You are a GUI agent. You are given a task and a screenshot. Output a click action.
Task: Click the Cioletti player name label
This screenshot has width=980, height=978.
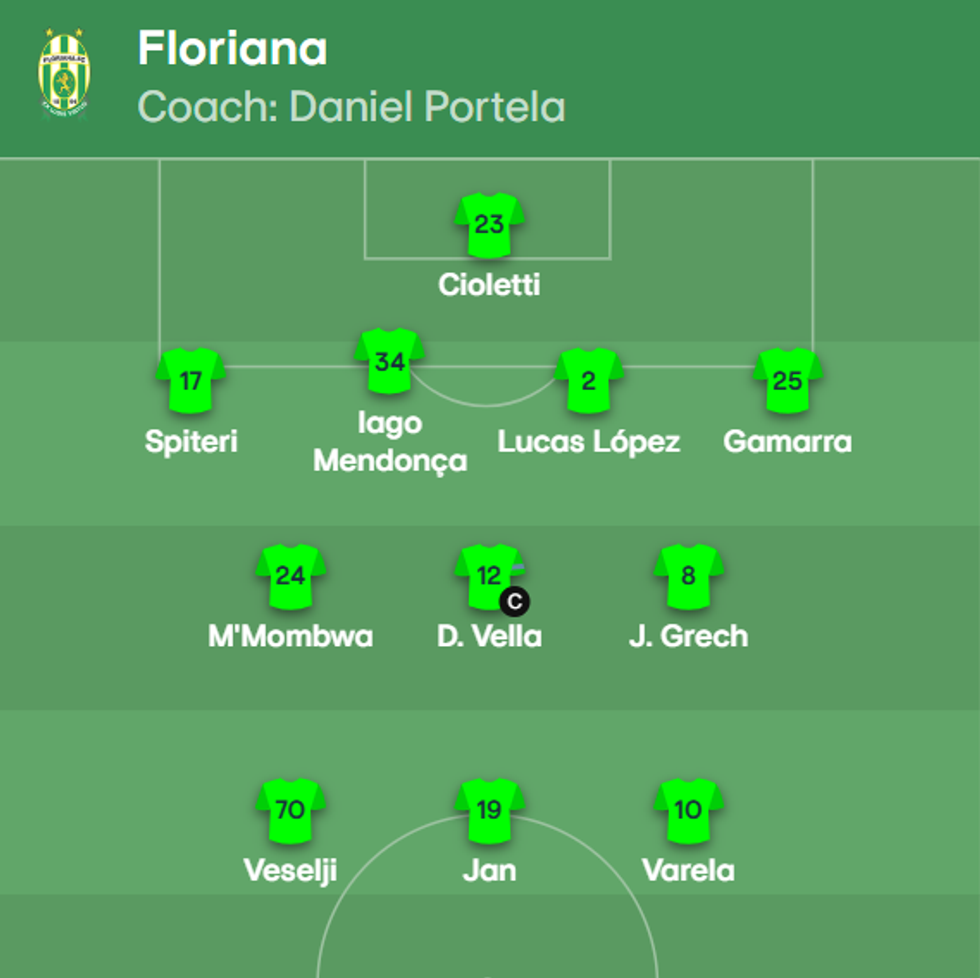[489, 285]
